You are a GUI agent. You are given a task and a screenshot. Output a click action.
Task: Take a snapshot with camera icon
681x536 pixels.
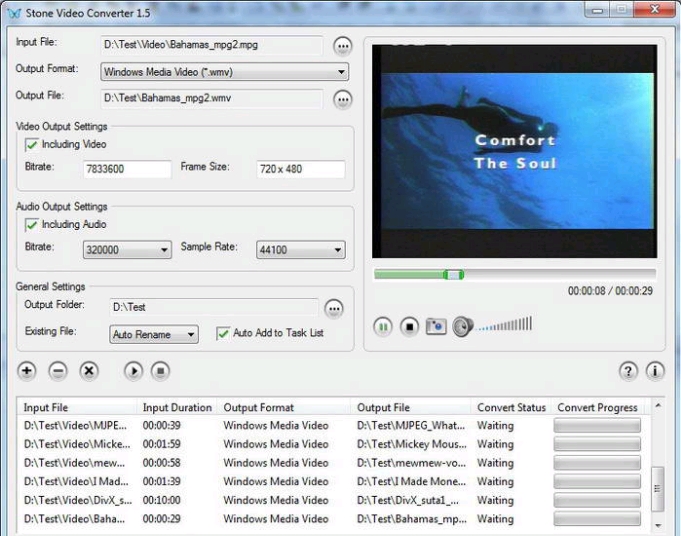[436, 326]
